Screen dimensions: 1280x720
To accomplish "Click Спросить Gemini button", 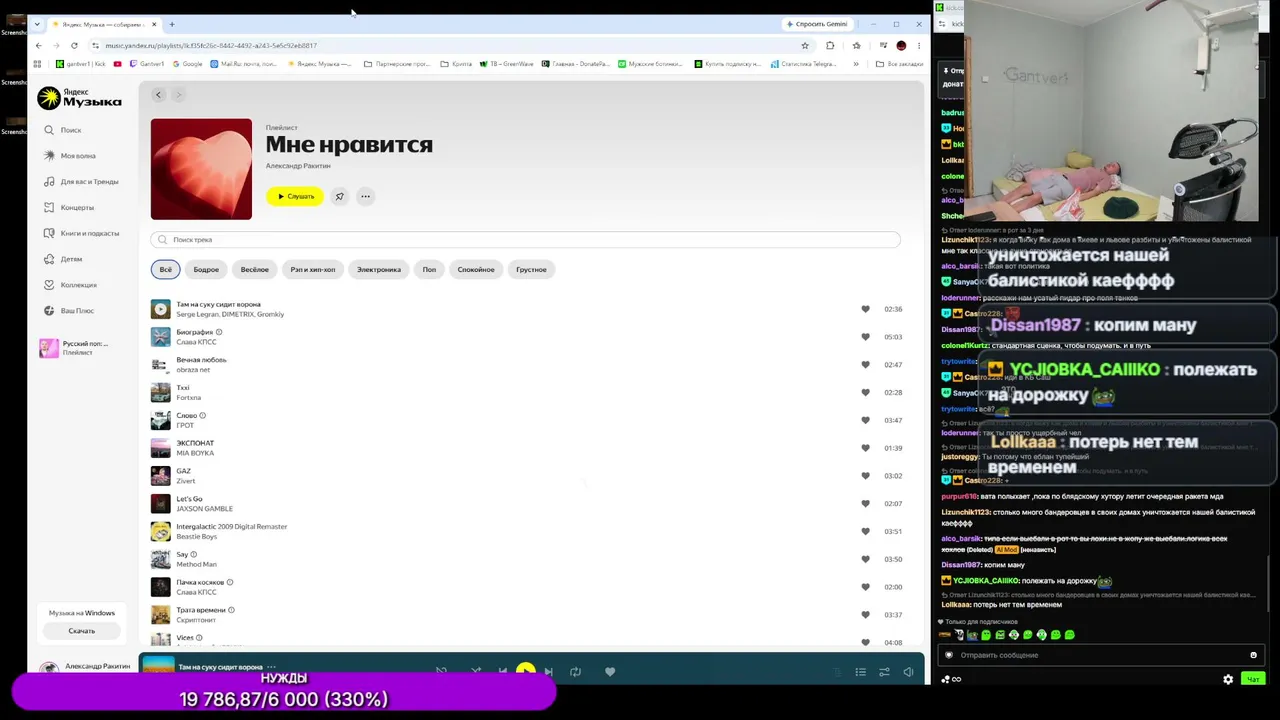I will pos(817,24).
